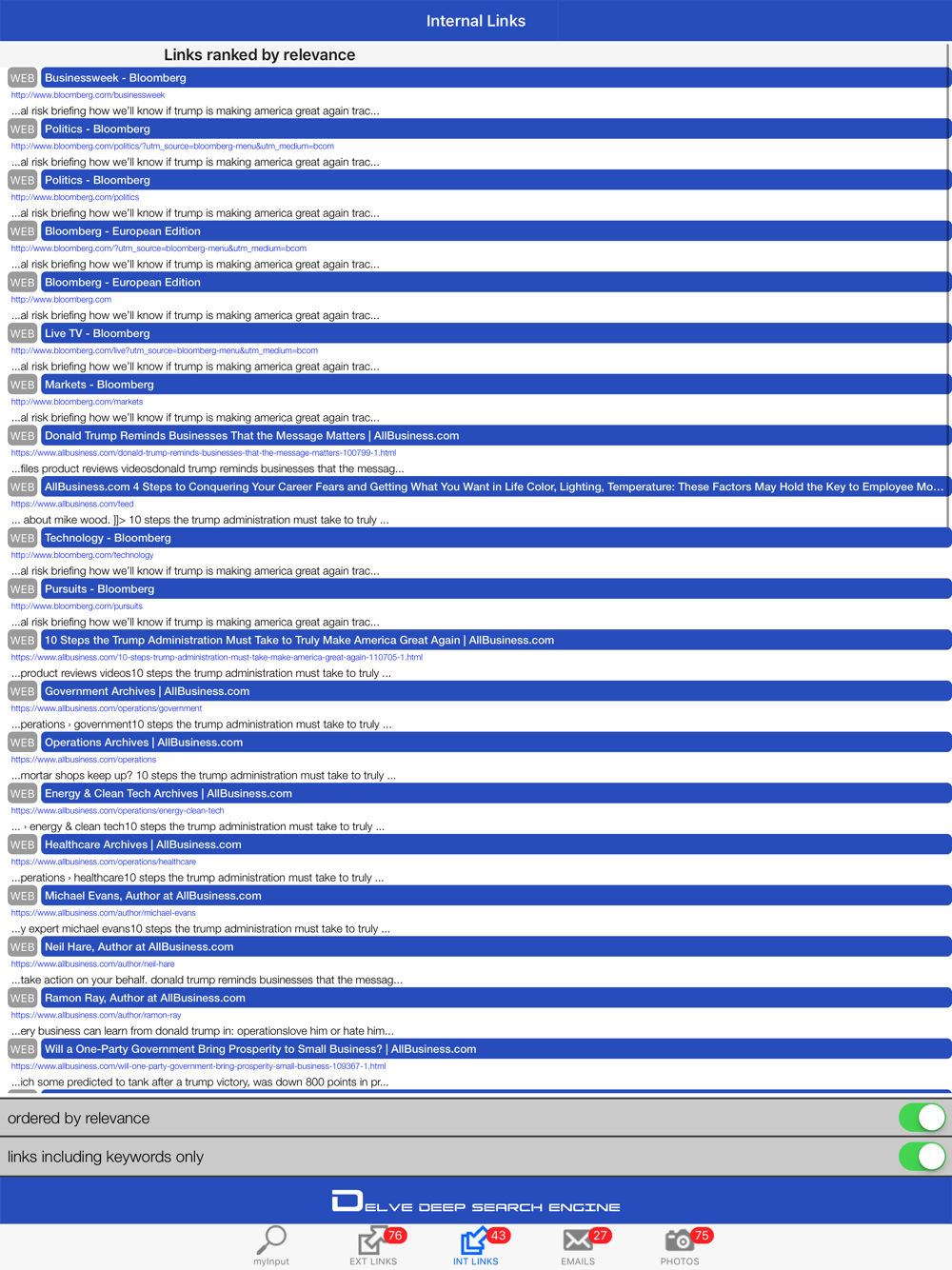Open the bloomberg.com/businessweek URL
The height and width of the screenshot is (1270, 952).
88,95
